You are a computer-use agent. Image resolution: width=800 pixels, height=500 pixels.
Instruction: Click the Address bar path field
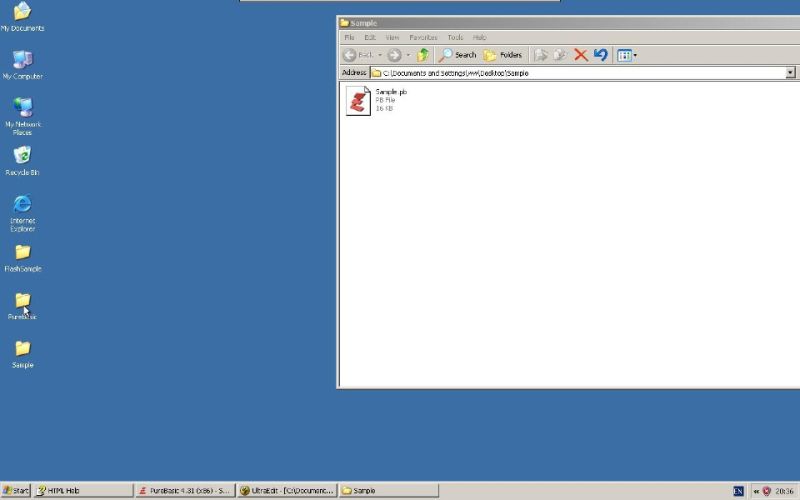(578, 73)
